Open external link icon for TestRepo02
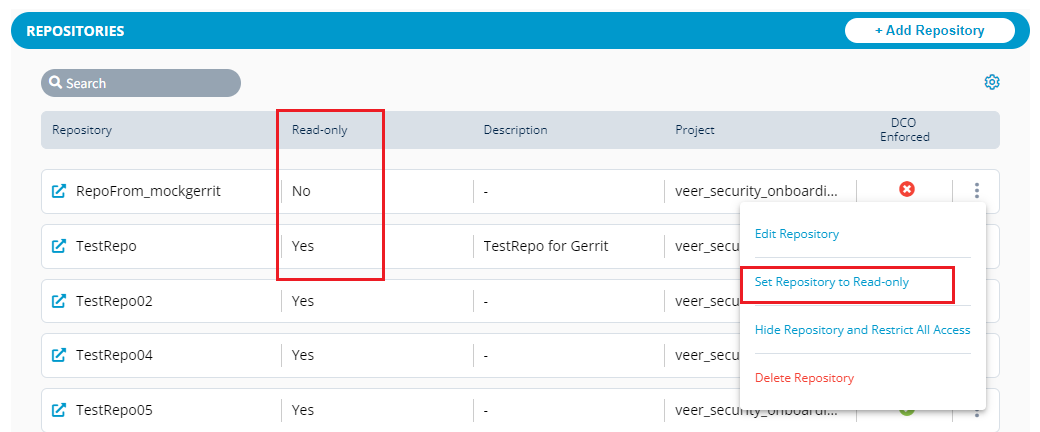Screen dimensions: 1040x432 pos(59,300)
